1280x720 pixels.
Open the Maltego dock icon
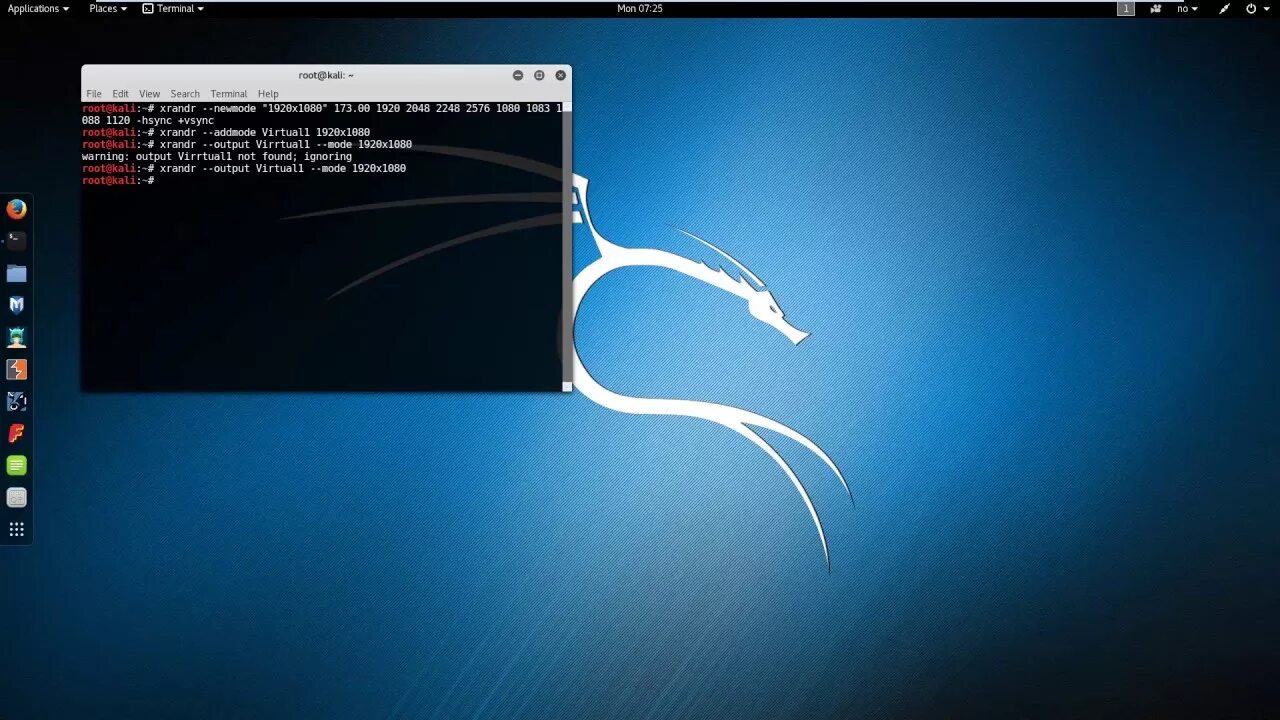[16, 401]
